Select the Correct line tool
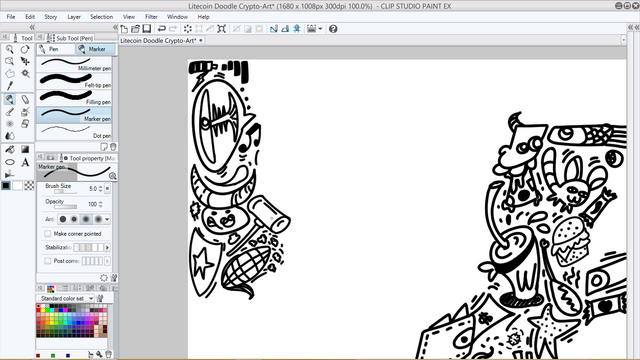This screenshot has height=360, width=640. 10,174
